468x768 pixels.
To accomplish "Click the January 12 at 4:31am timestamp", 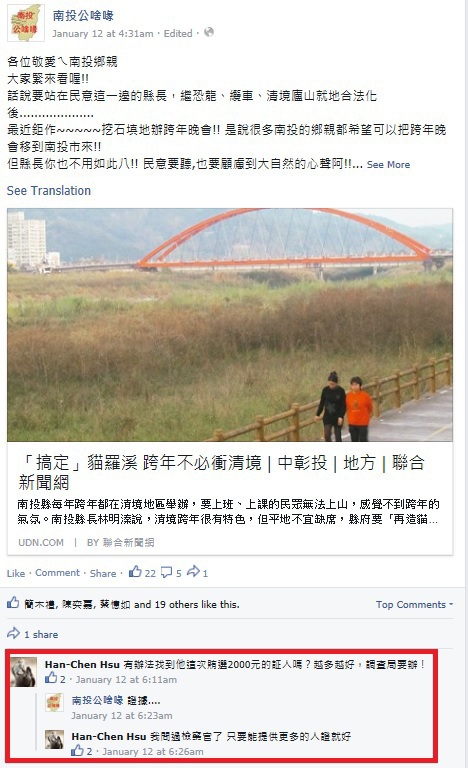I will point(103,33).
